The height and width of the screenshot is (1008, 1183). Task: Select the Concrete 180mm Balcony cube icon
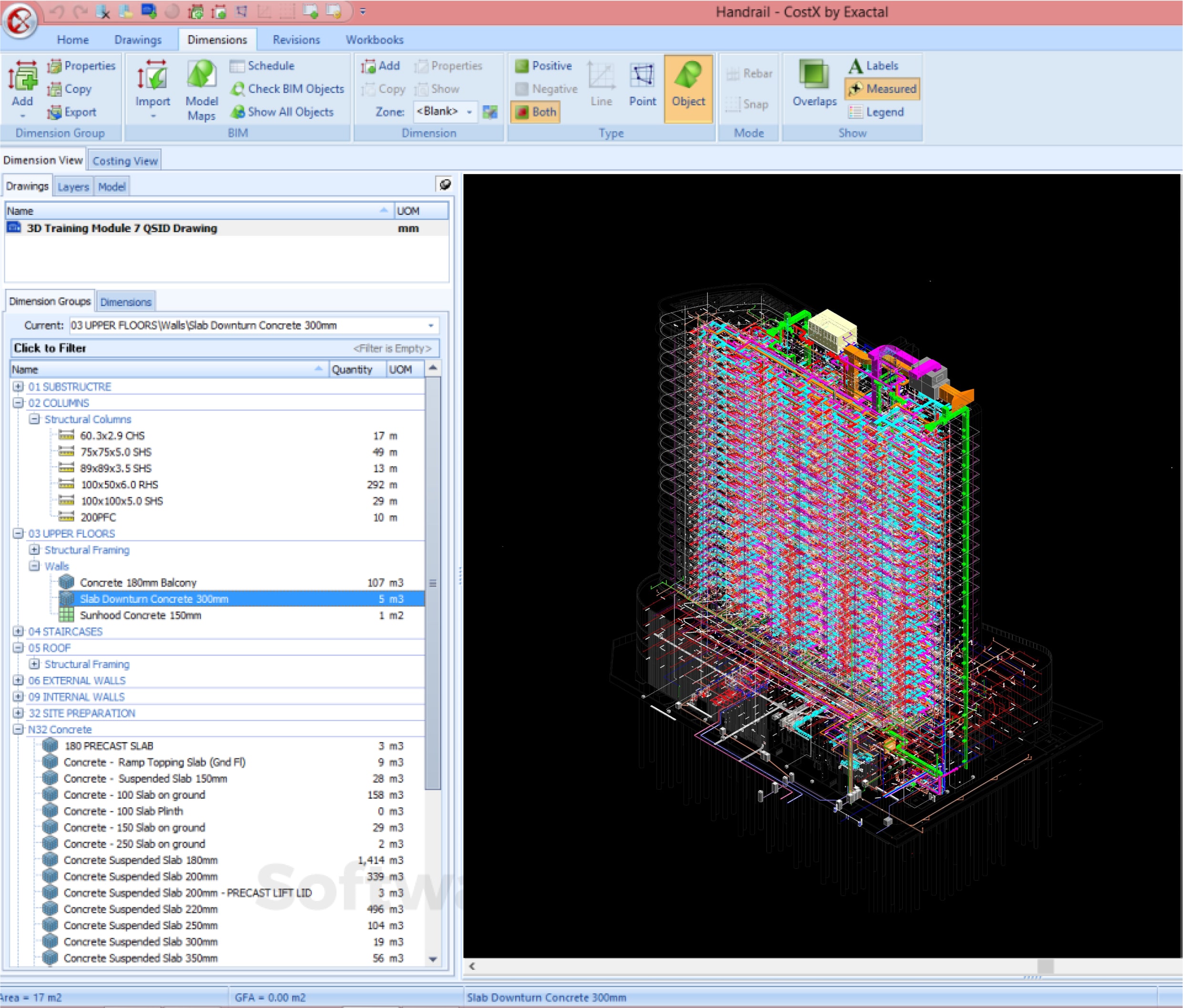point(67,582)
